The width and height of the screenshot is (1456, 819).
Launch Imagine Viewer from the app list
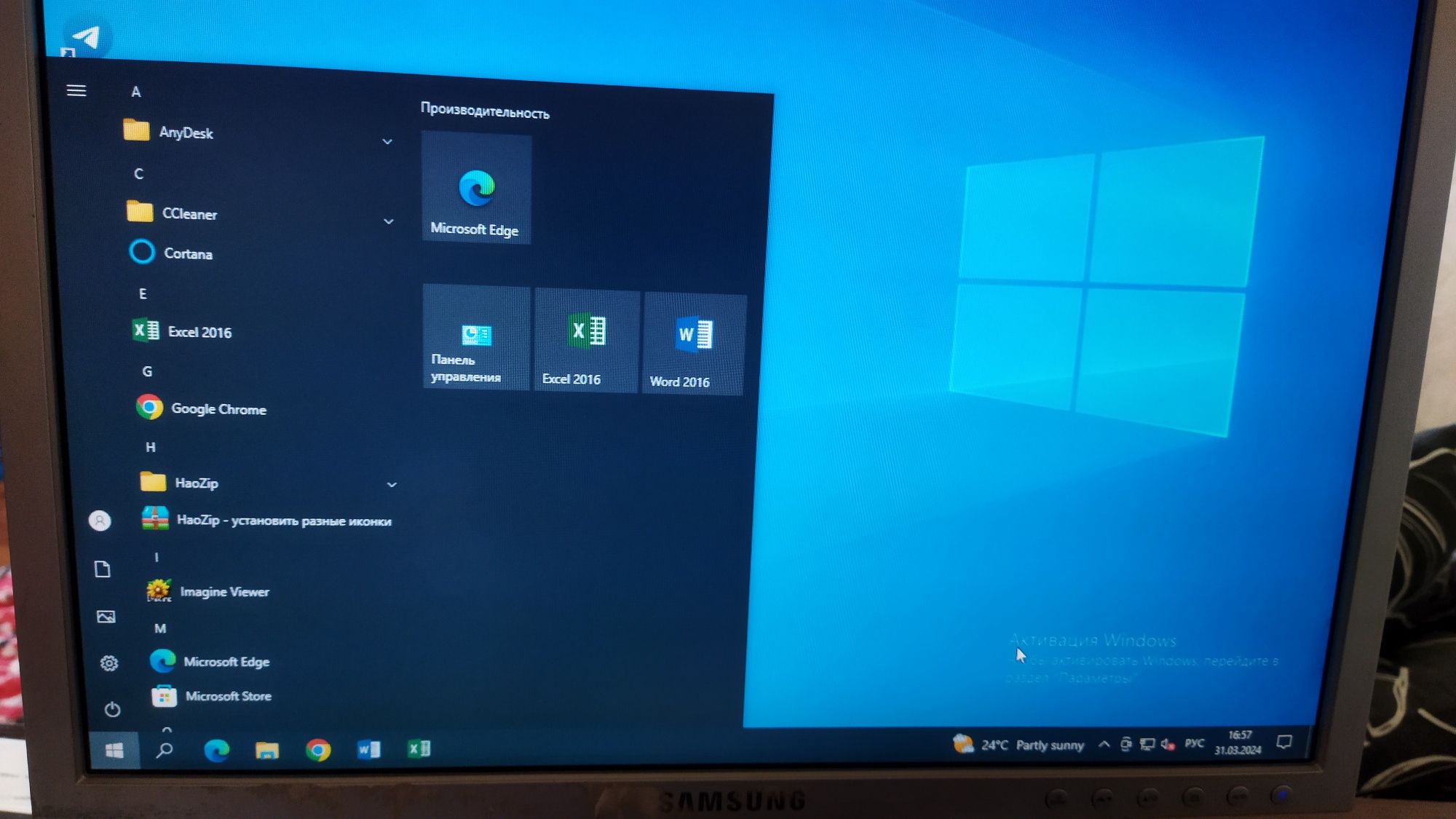(x=208, y=590)
